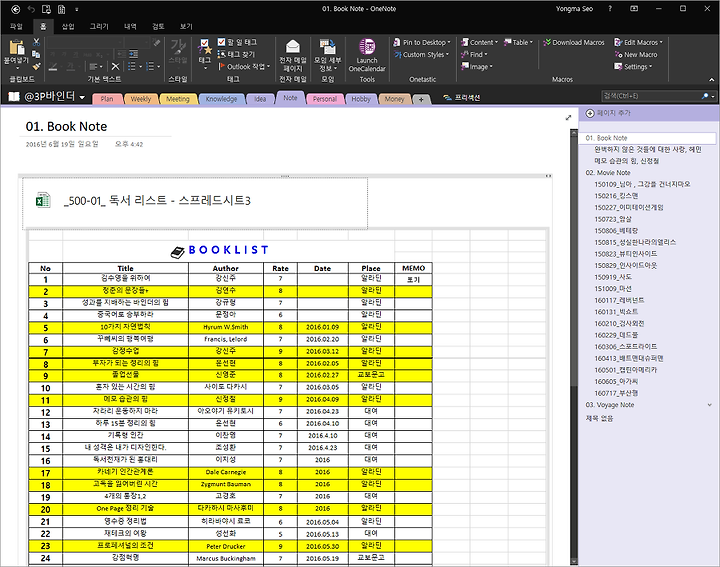Click the Copy icon under the scissors
Image resolution: width=720 pixels, height=567 pixels.
(x=36, y=54)
